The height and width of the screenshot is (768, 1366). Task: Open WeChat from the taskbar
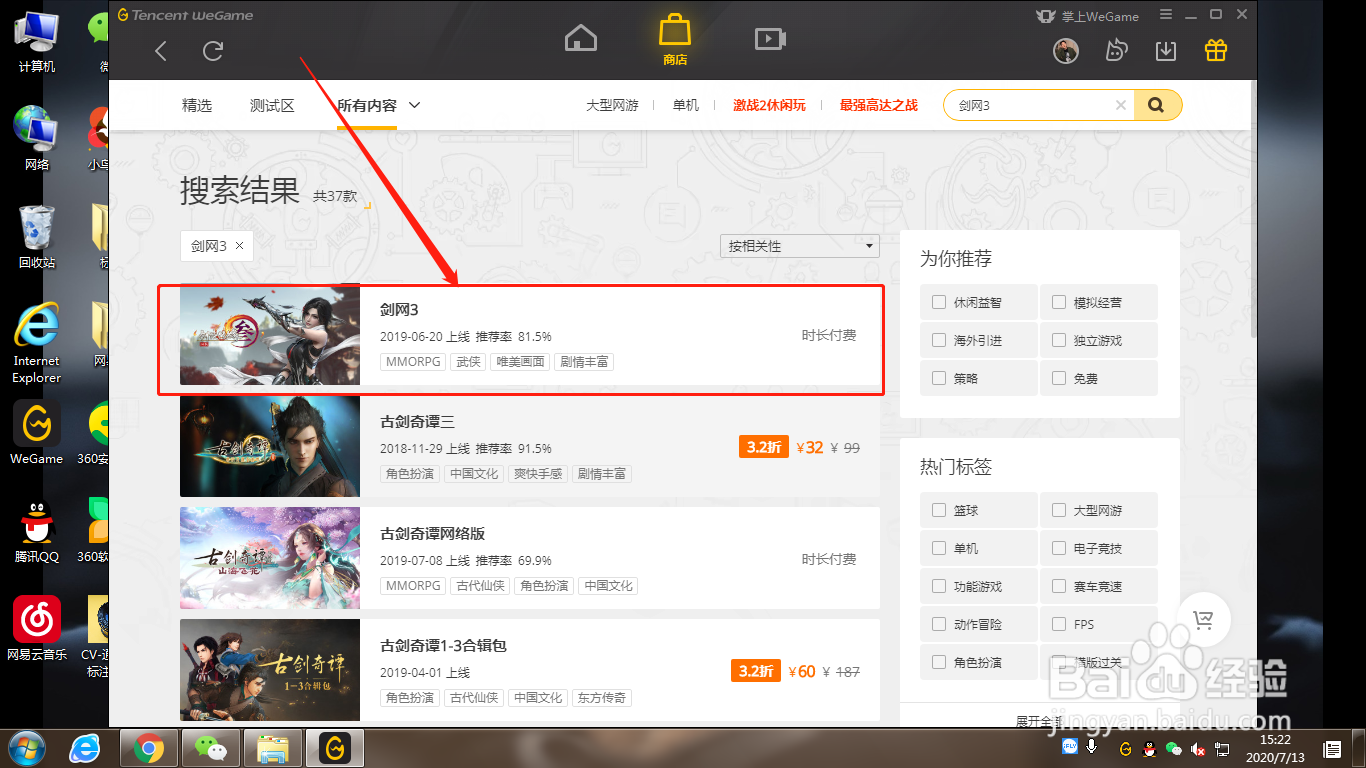[210, 748]
